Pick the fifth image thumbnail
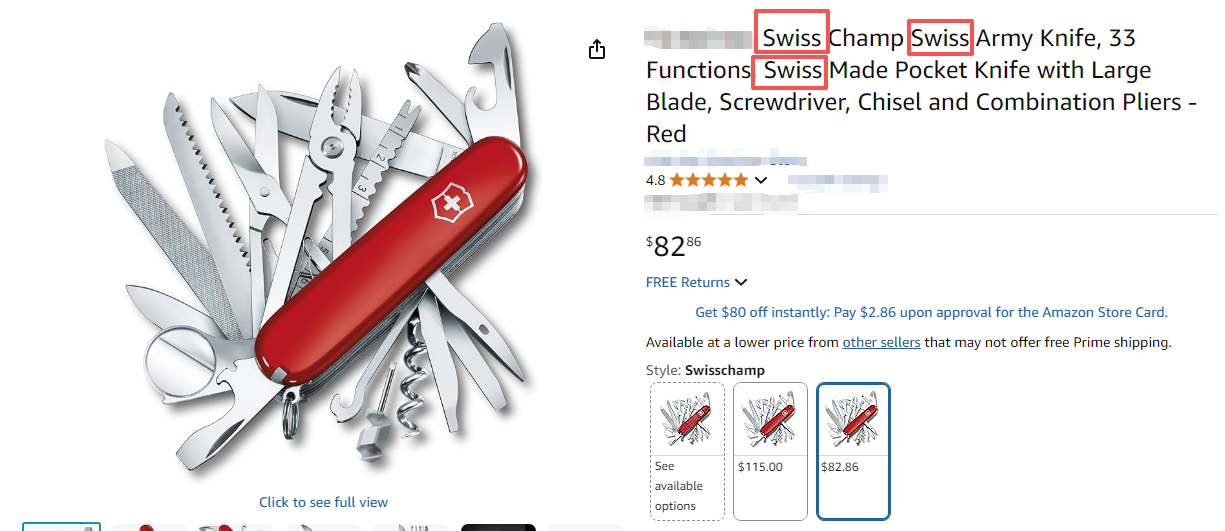Screen dimensions: 1225x531 411,526
